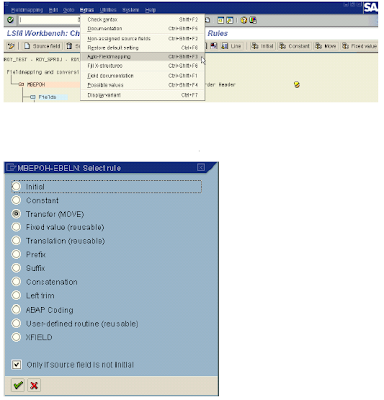Click the Source field toolbar button
384x400 pixels.
(x=42, y=46)
